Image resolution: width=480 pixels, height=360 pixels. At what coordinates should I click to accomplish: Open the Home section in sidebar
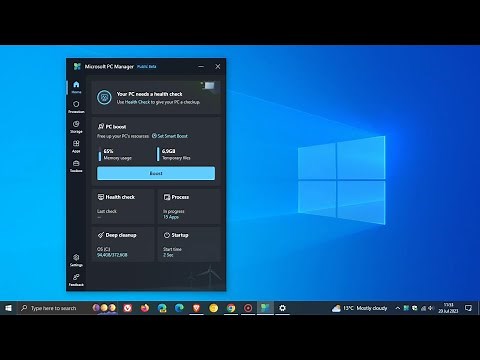coord(76,87)
